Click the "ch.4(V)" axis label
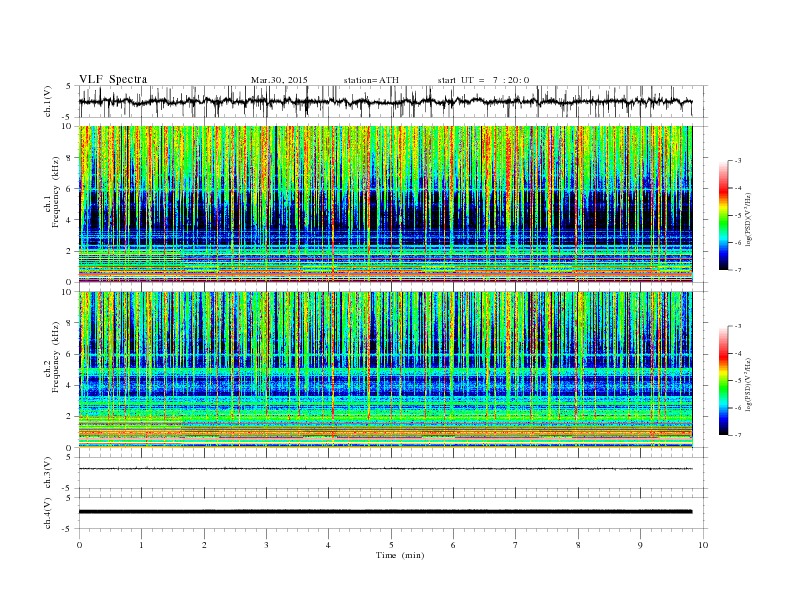The width and height of the screenshot is (792, 612). click(48, 514)
